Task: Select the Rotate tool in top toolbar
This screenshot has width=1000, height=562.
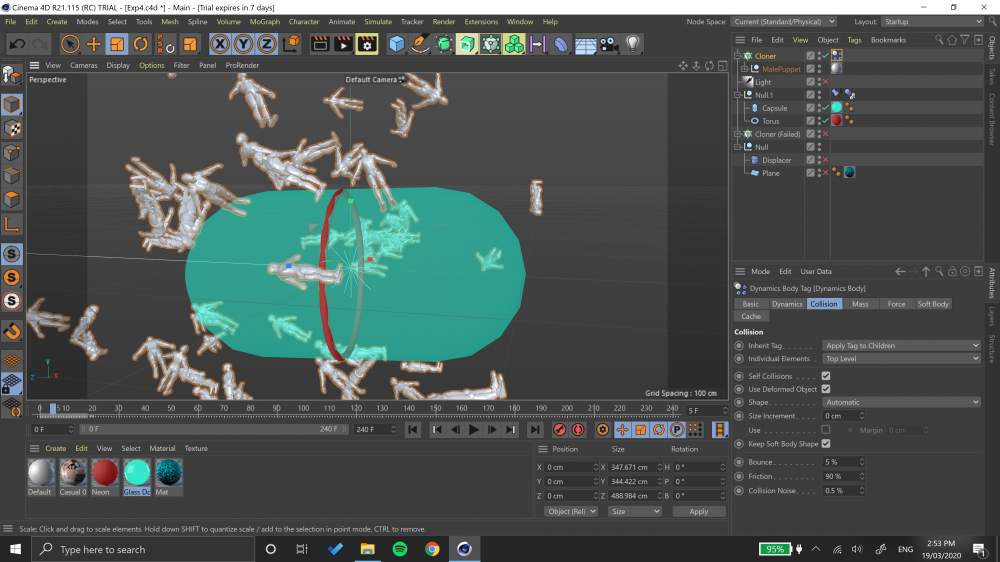Action: pos(140,44)
